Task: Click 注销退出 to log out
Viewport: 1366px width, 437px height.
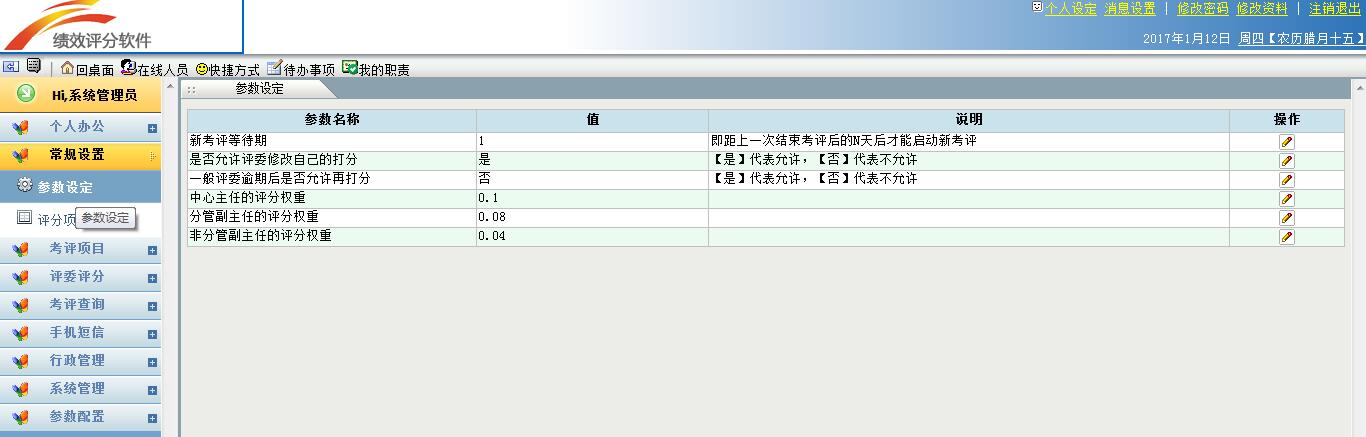Action: point(1335,8)
